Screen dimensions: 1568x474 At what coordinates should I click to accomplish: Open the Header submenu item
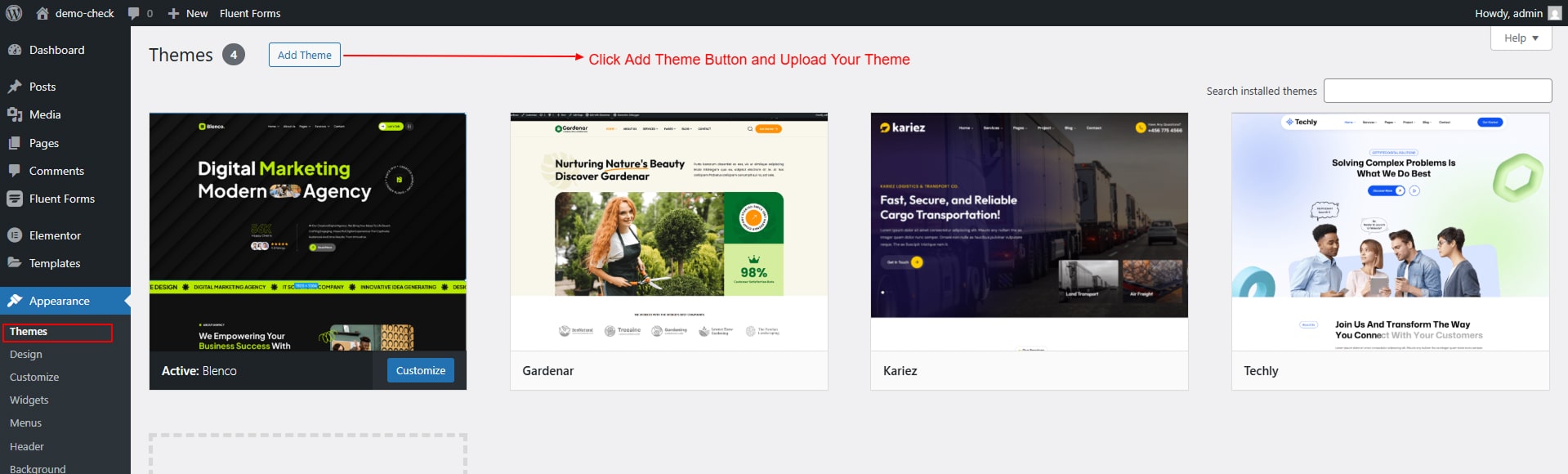tap(27, 447)
